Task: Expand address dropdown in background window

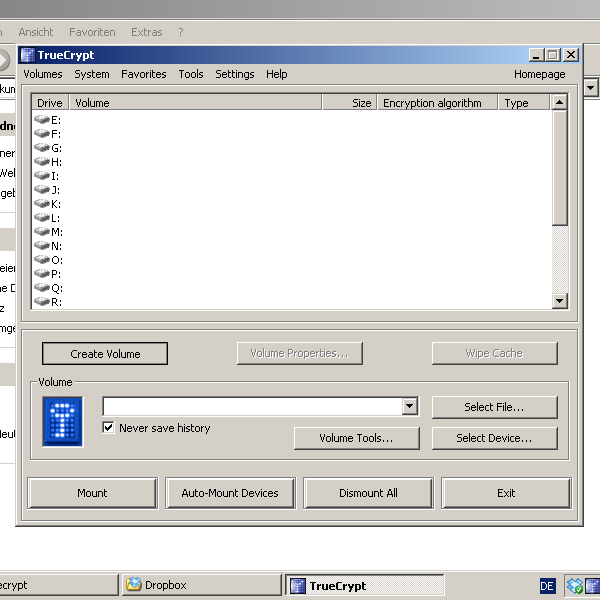Action: click(591, 88)
